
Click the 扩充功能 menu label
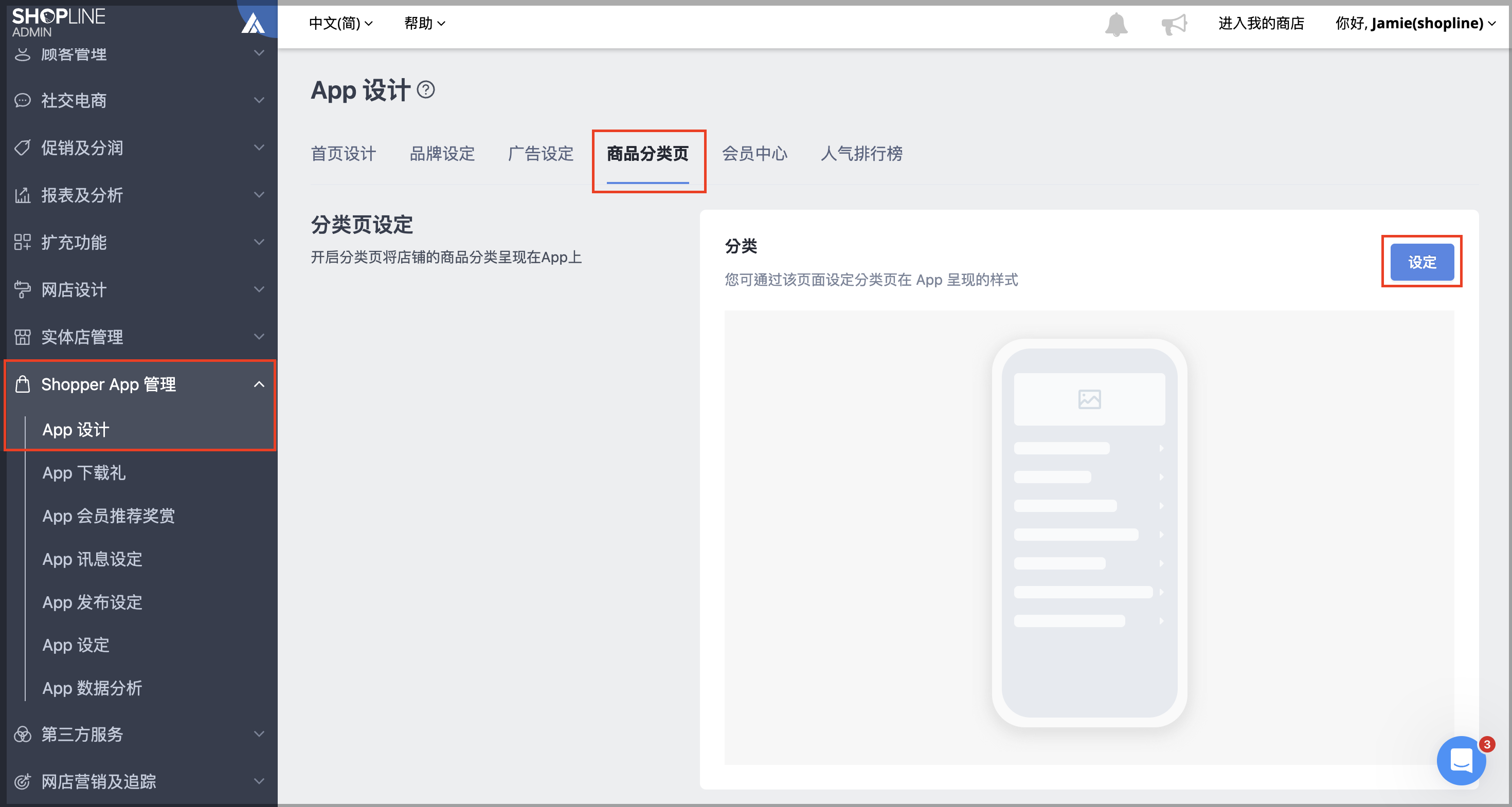point(74,242)
